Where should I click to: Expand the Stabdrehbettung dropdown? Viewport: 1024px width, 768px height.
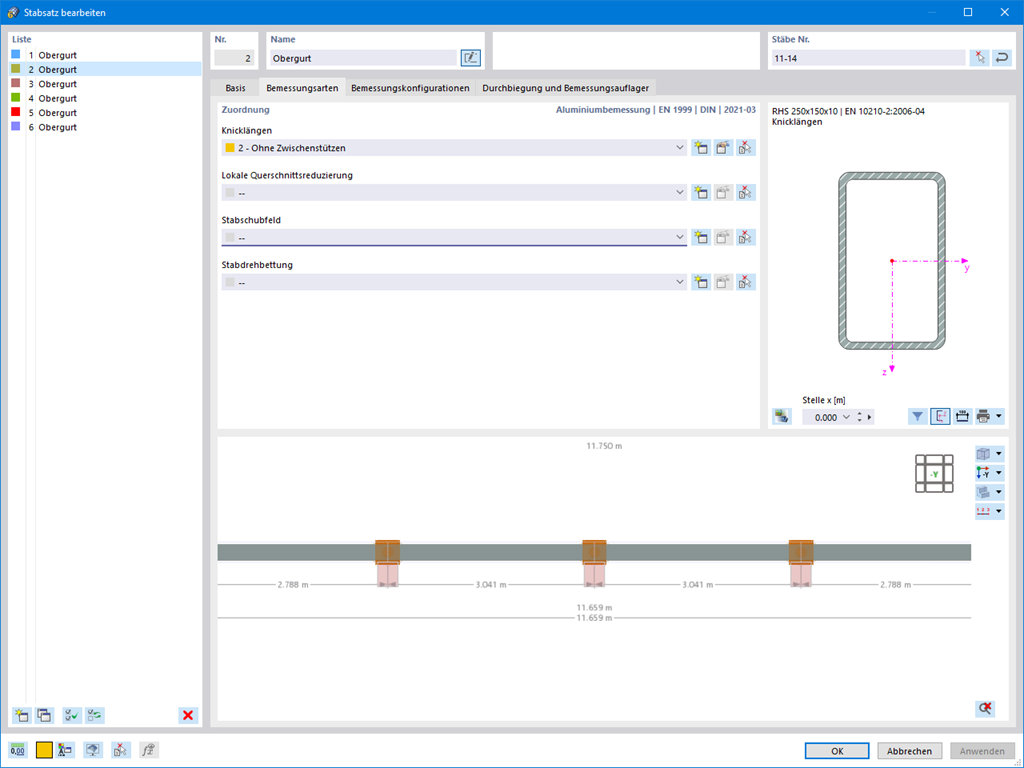[x=679, y=282]
